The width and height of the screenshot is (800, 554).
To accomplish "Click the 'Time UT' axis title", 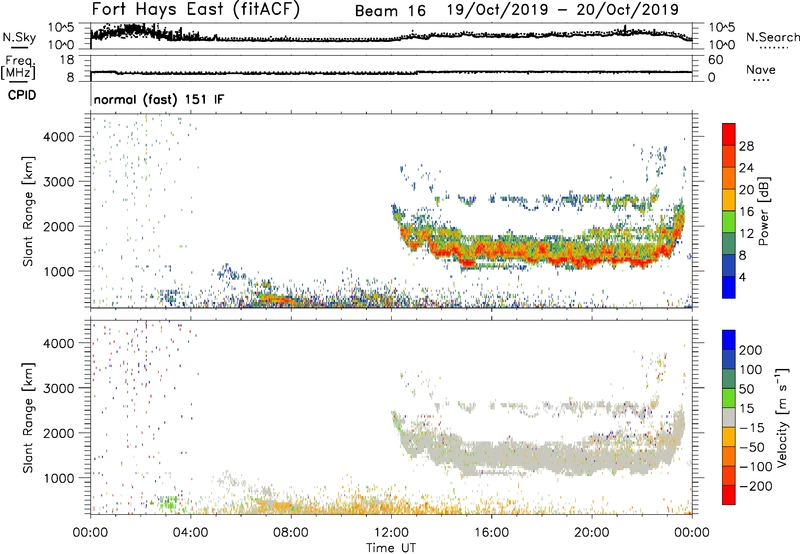I will (x=391, y=548).
